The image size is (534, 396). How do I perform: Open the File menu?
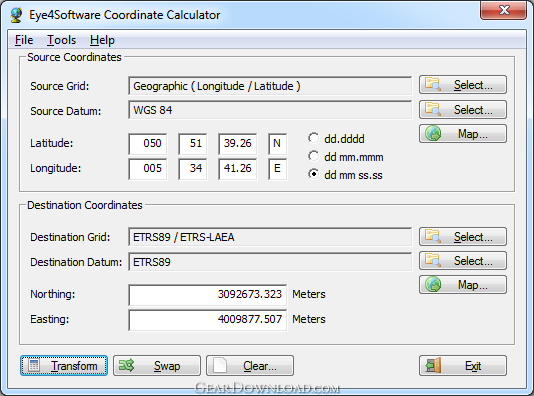(24, 40)
